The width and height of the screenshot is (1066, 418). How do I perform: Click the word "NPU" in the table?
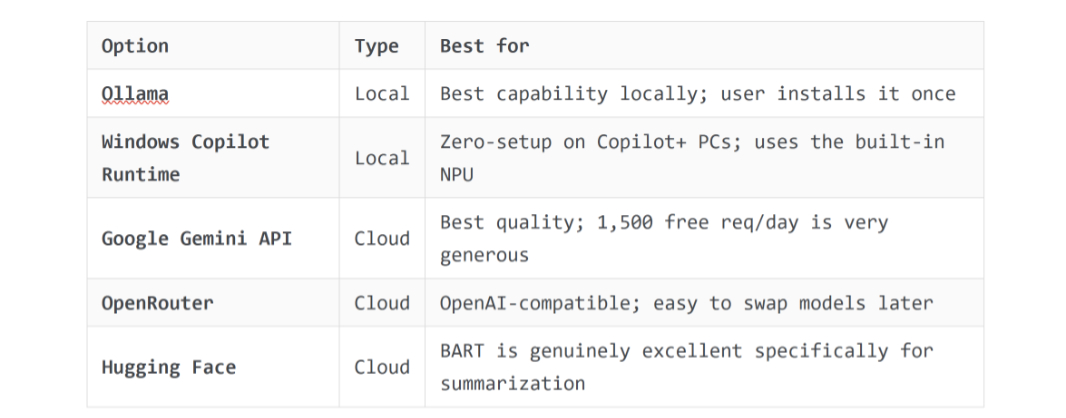(x=457, y=174)
